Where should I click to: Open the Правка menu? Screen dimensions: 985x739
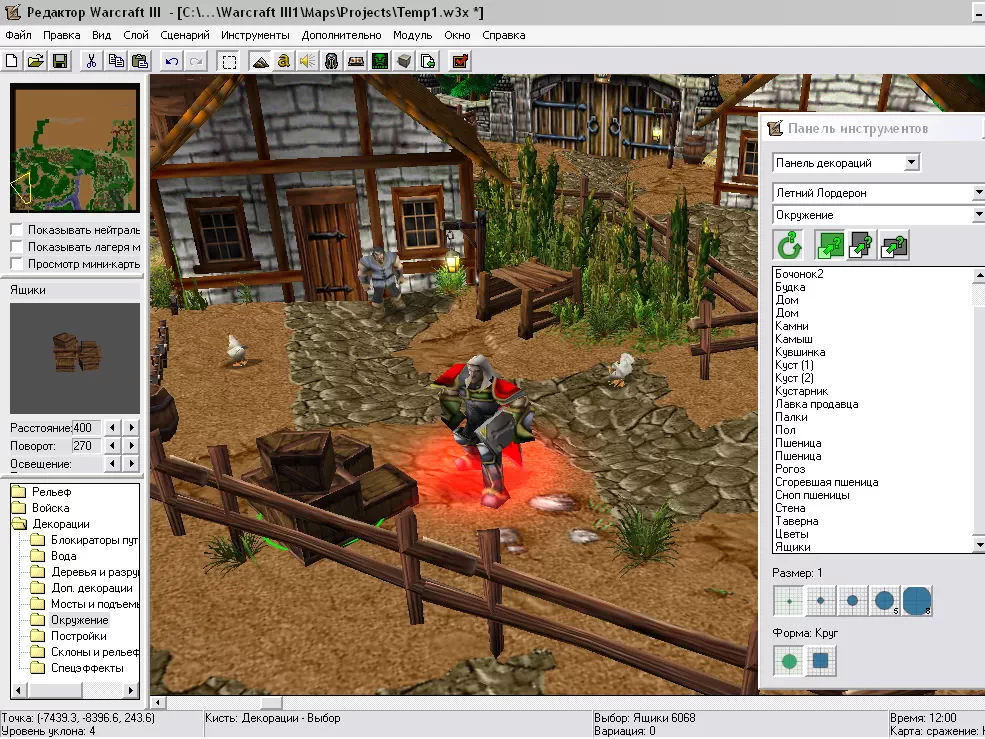click(x=62, y=35)
